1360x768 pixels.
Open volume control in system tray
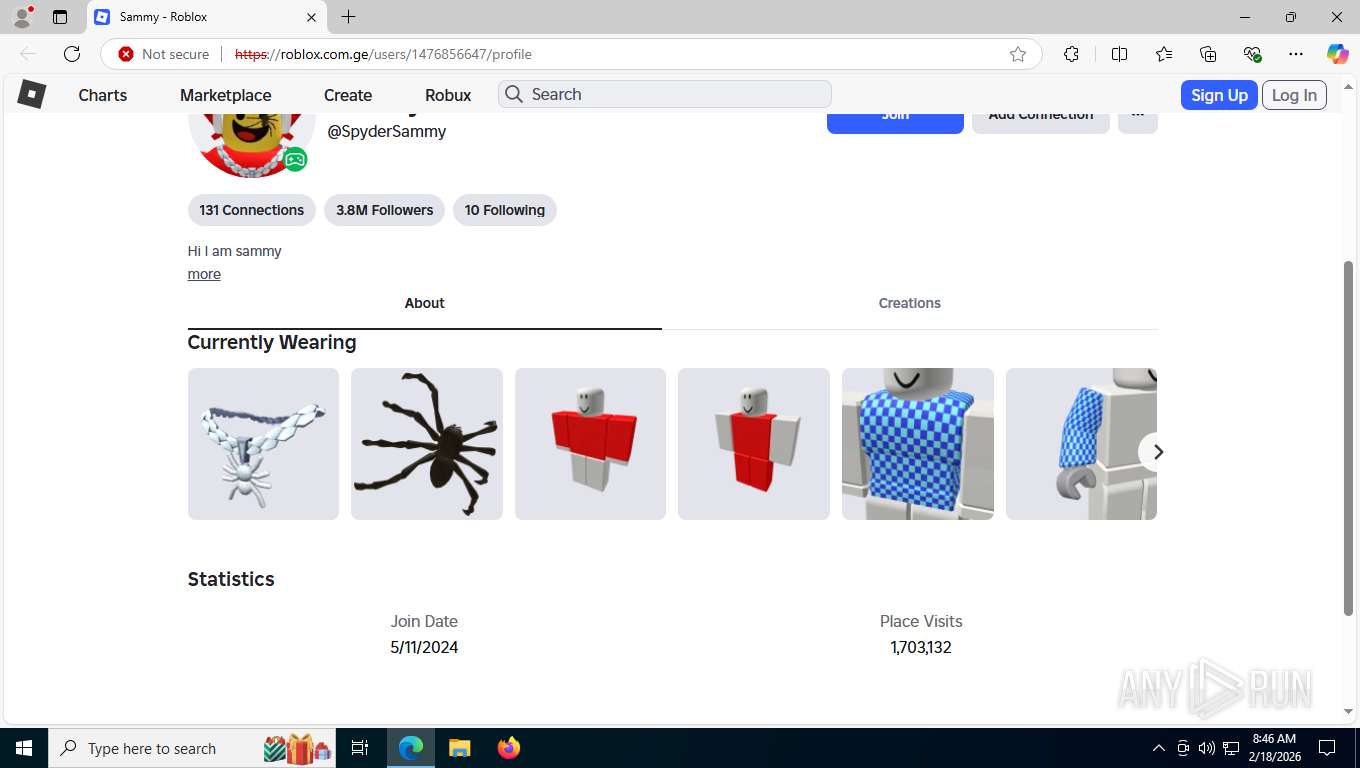click(1206, 748)
